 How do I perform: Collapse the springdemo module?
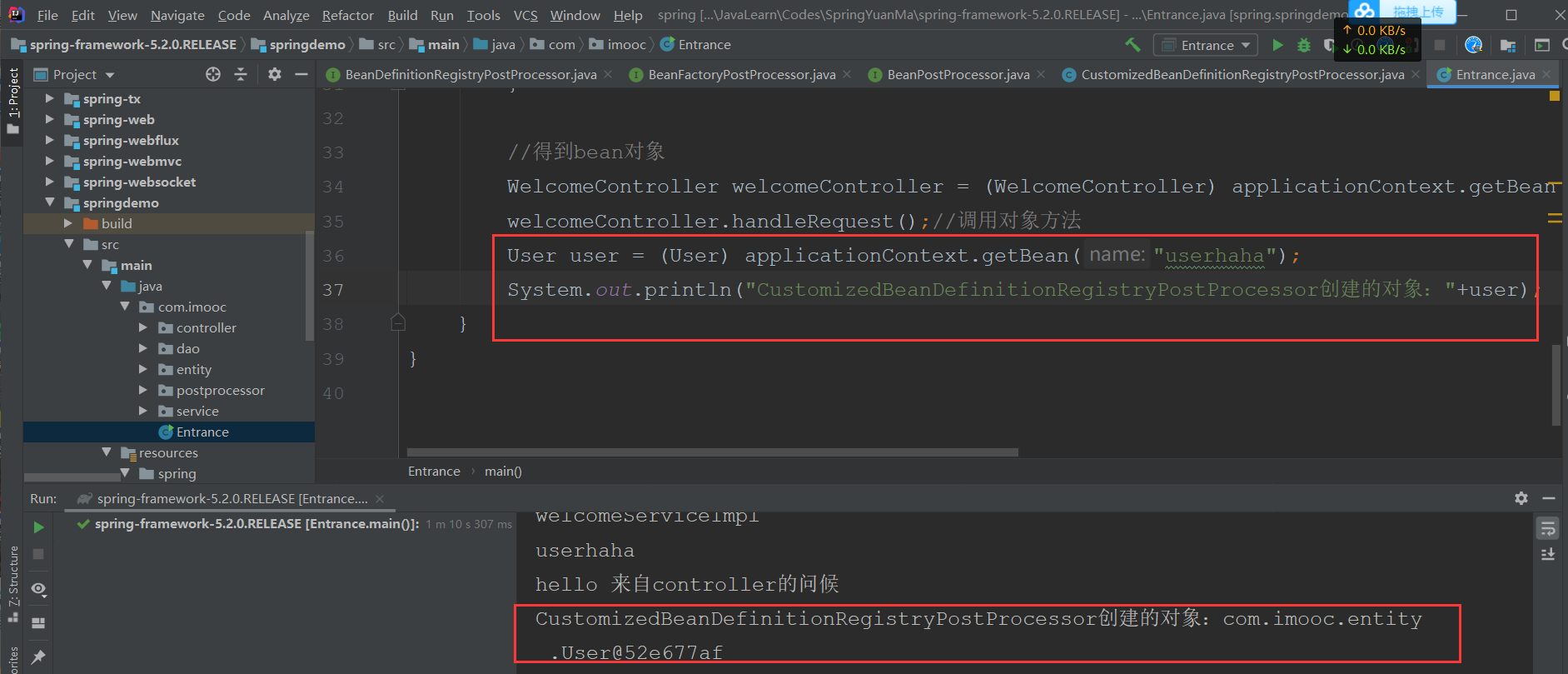point(49,202)
